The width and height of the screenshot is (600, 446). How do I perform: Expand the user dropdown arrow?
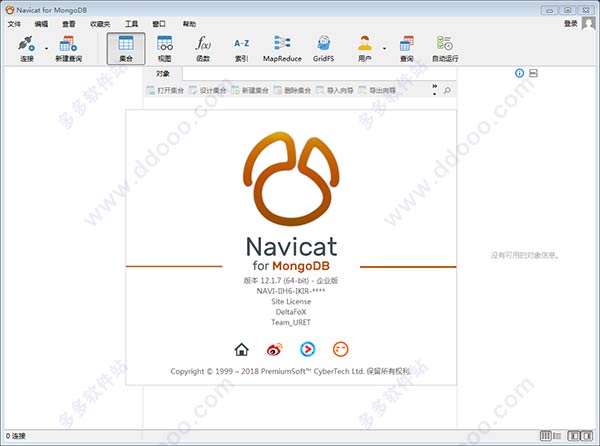384,49
